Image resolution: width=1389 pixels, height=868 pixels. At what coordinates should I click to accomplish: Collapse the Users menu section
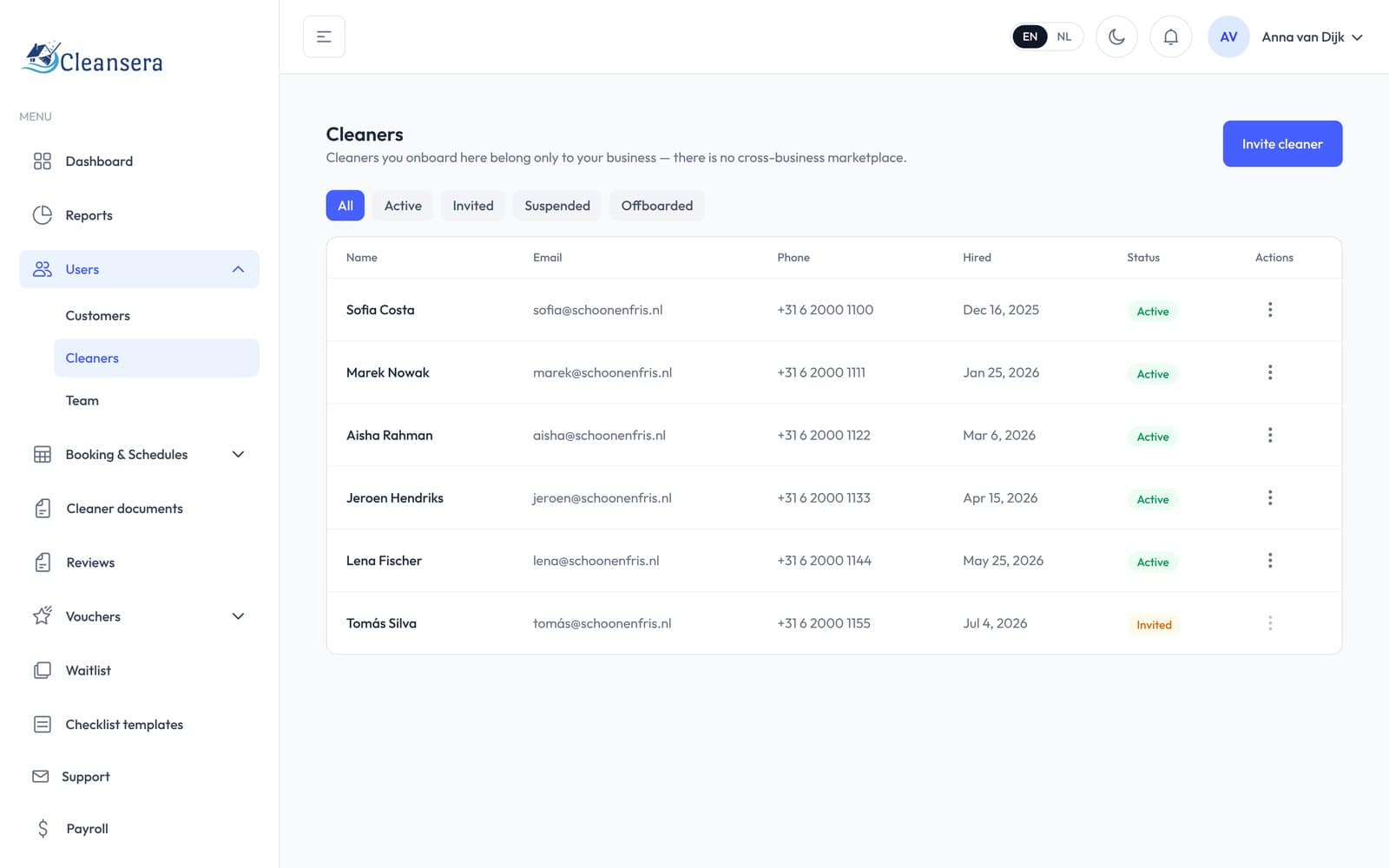(139, 269)
